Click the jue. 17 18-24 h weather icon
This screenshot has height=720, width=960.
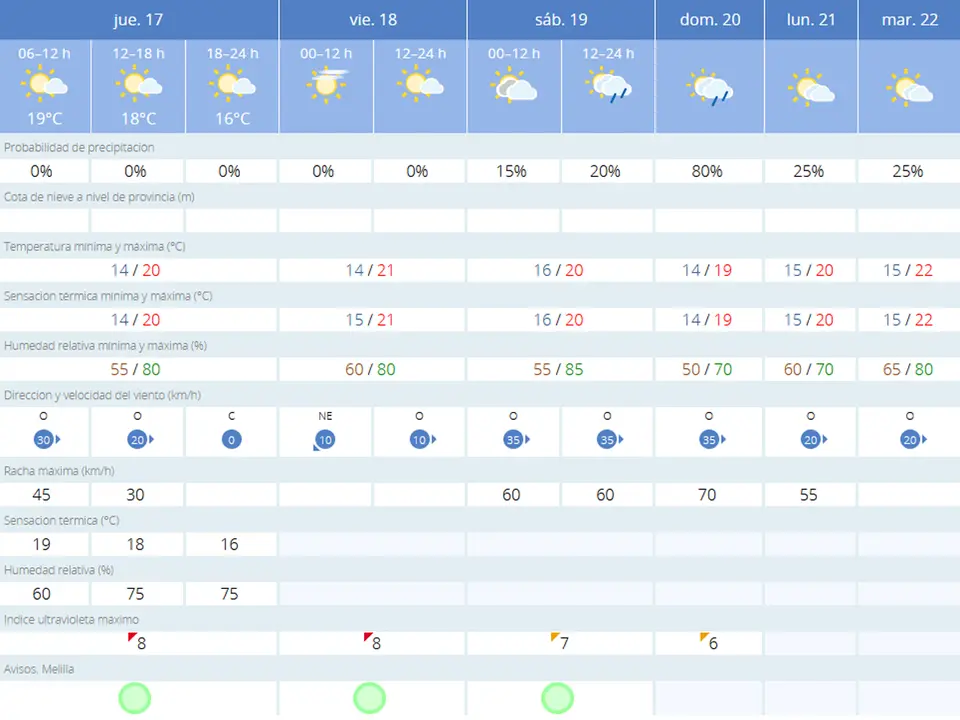click(233, 84)
